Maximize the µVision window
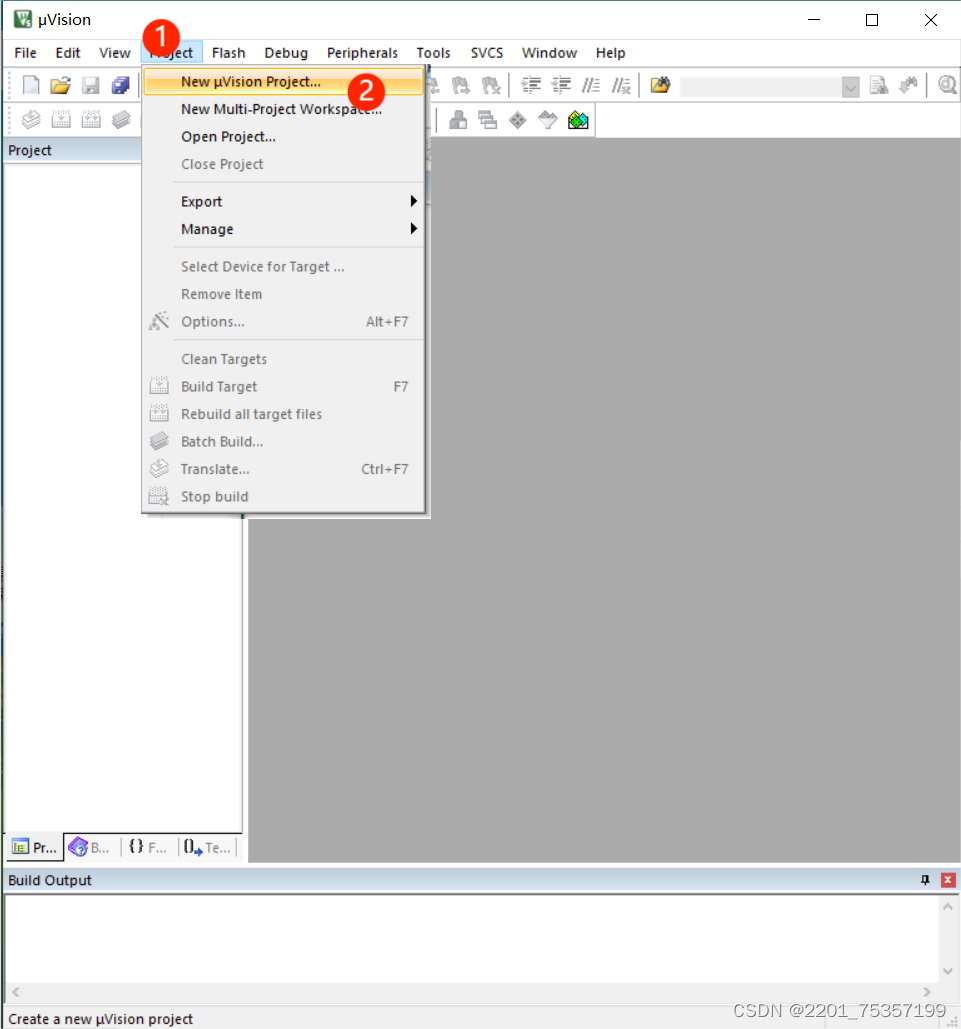This screenshot has height=1029, width=961. pyautogui.click(x=872, y=20)
